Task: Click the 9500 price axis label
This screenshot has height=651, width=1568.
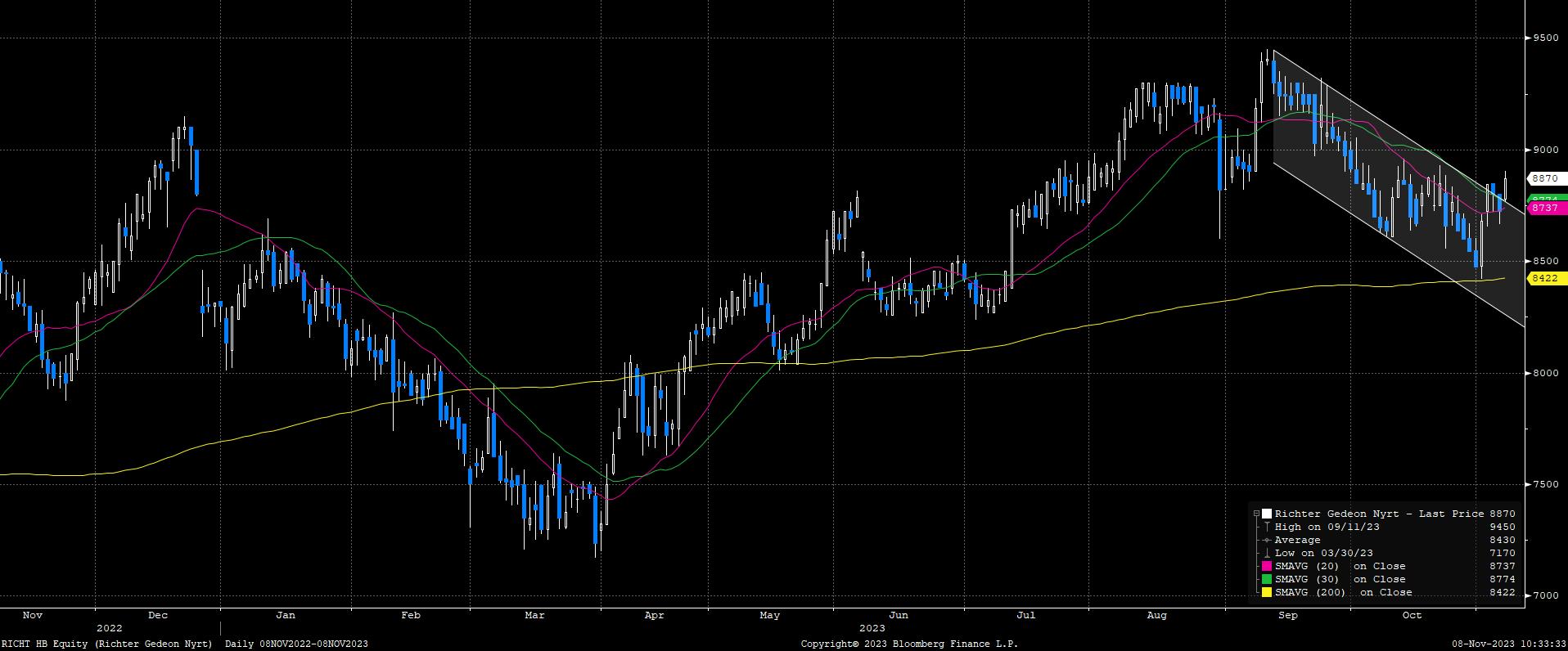Action: (1544, 38)
